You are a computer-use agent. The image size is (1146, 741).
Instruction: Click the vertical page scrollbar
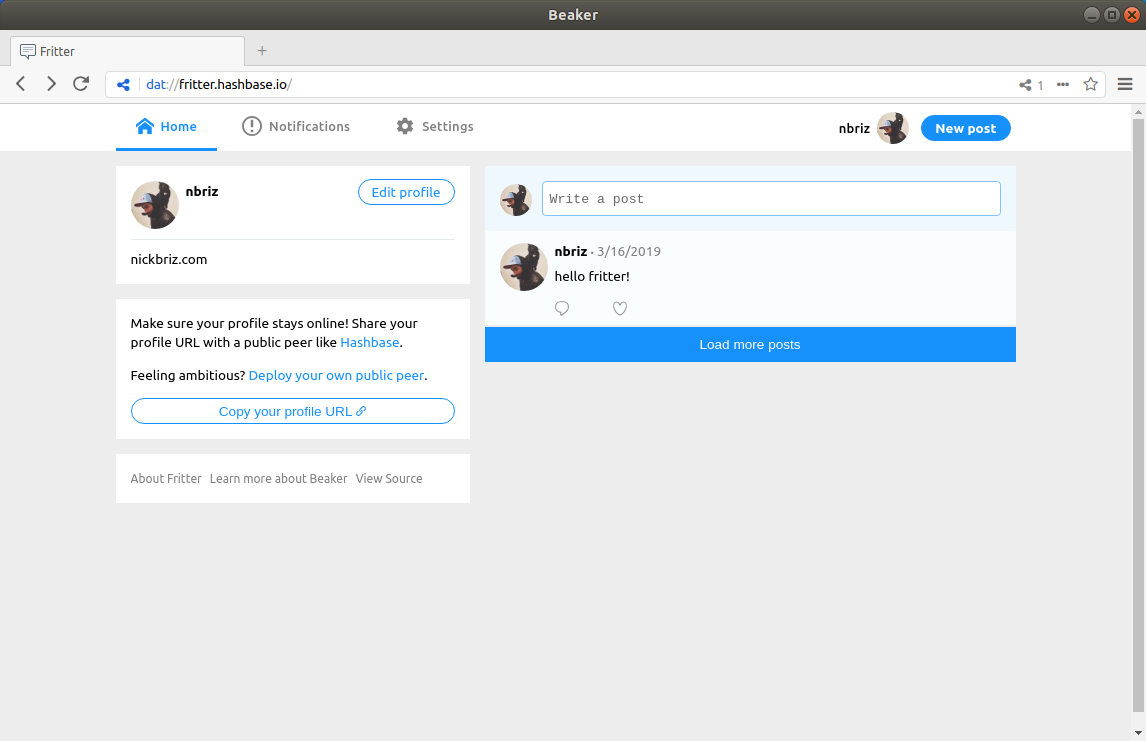[1138, 414]
